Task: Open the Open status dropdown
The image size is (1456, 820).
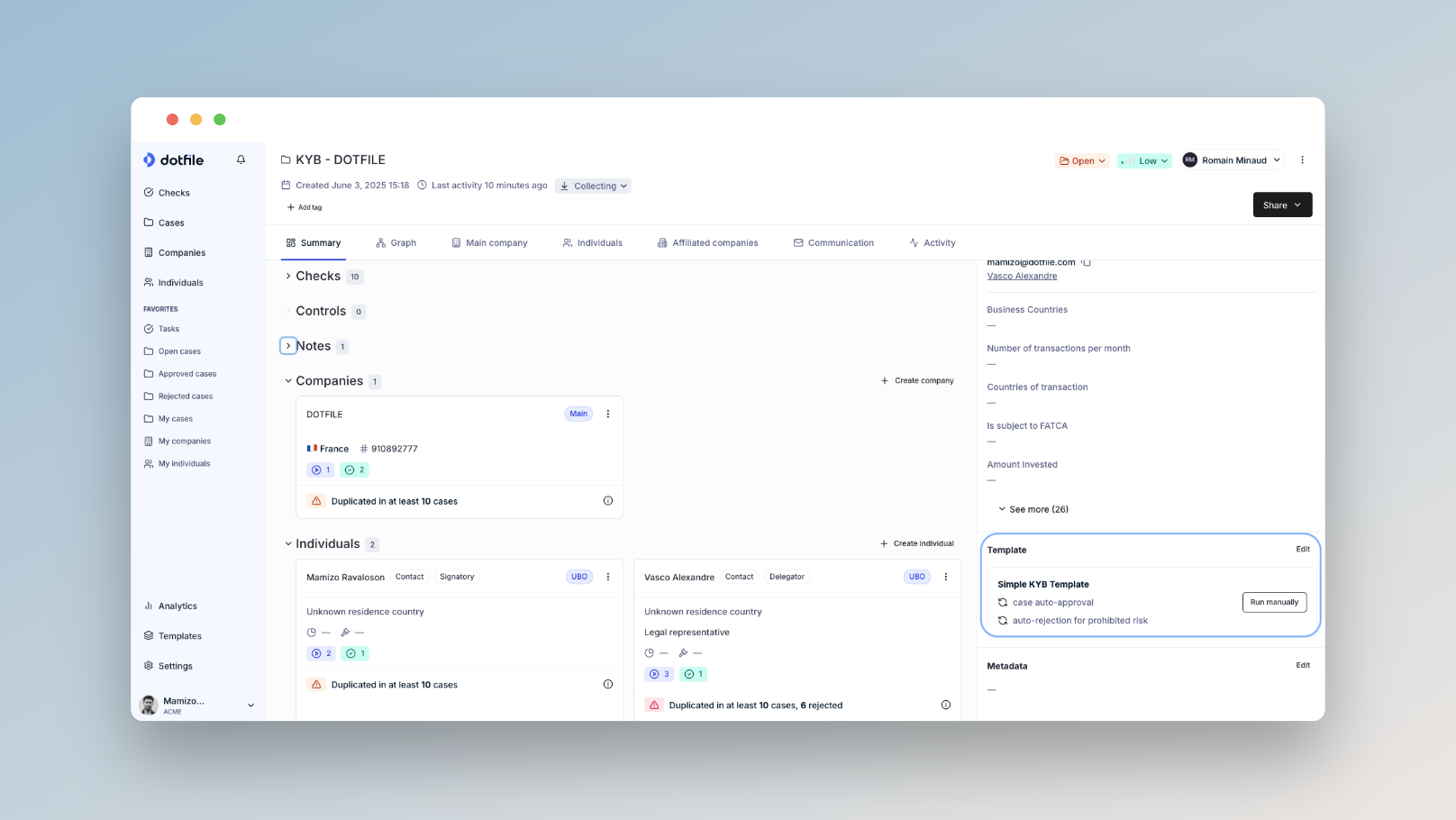Action: click(1082, 160)
